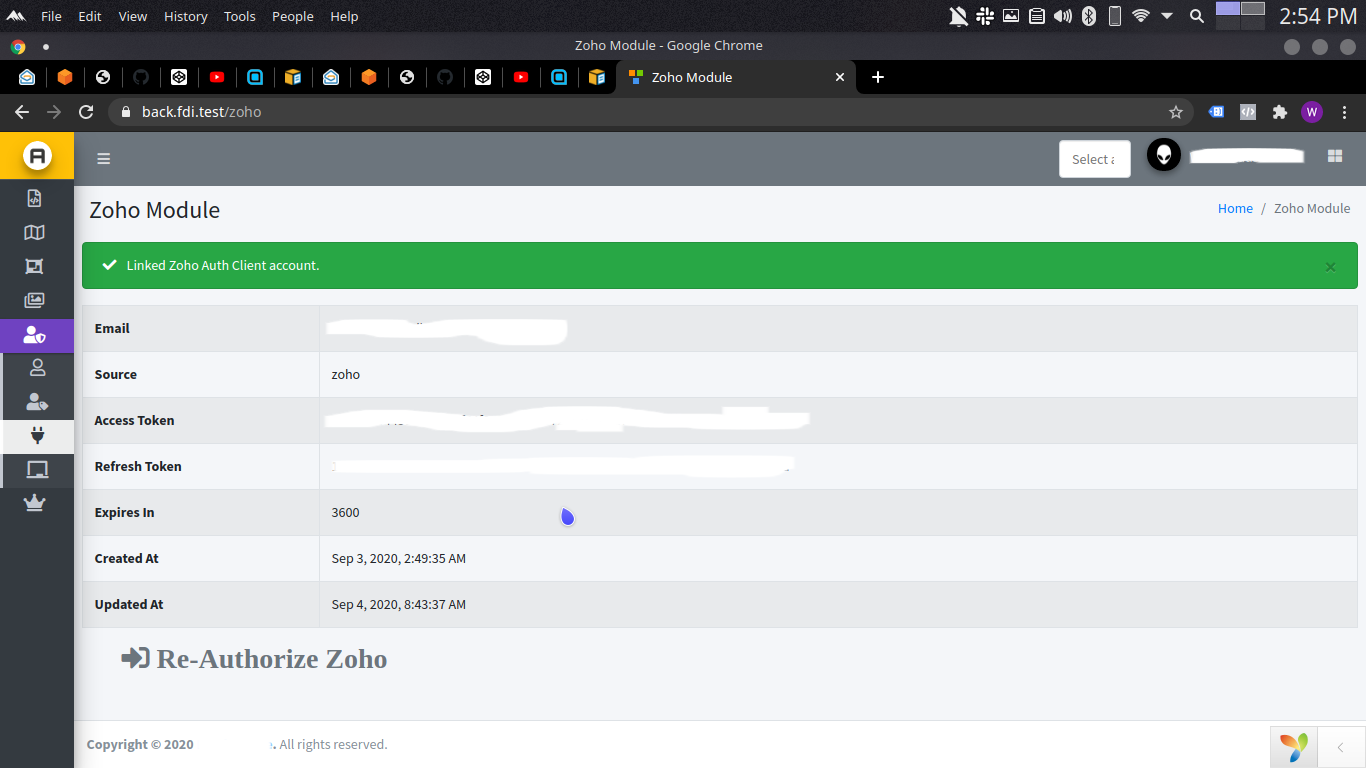Open the user-tag sidebar icon
1366x768 pixels.
38,402
